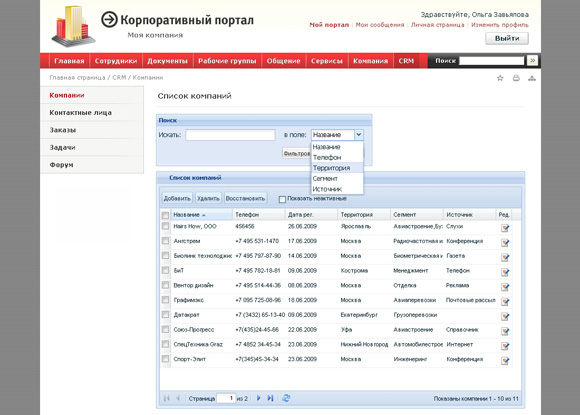580x415 pixels.
Task: Click edit icon for Спорт-Элит row
Action: (505, 361)
